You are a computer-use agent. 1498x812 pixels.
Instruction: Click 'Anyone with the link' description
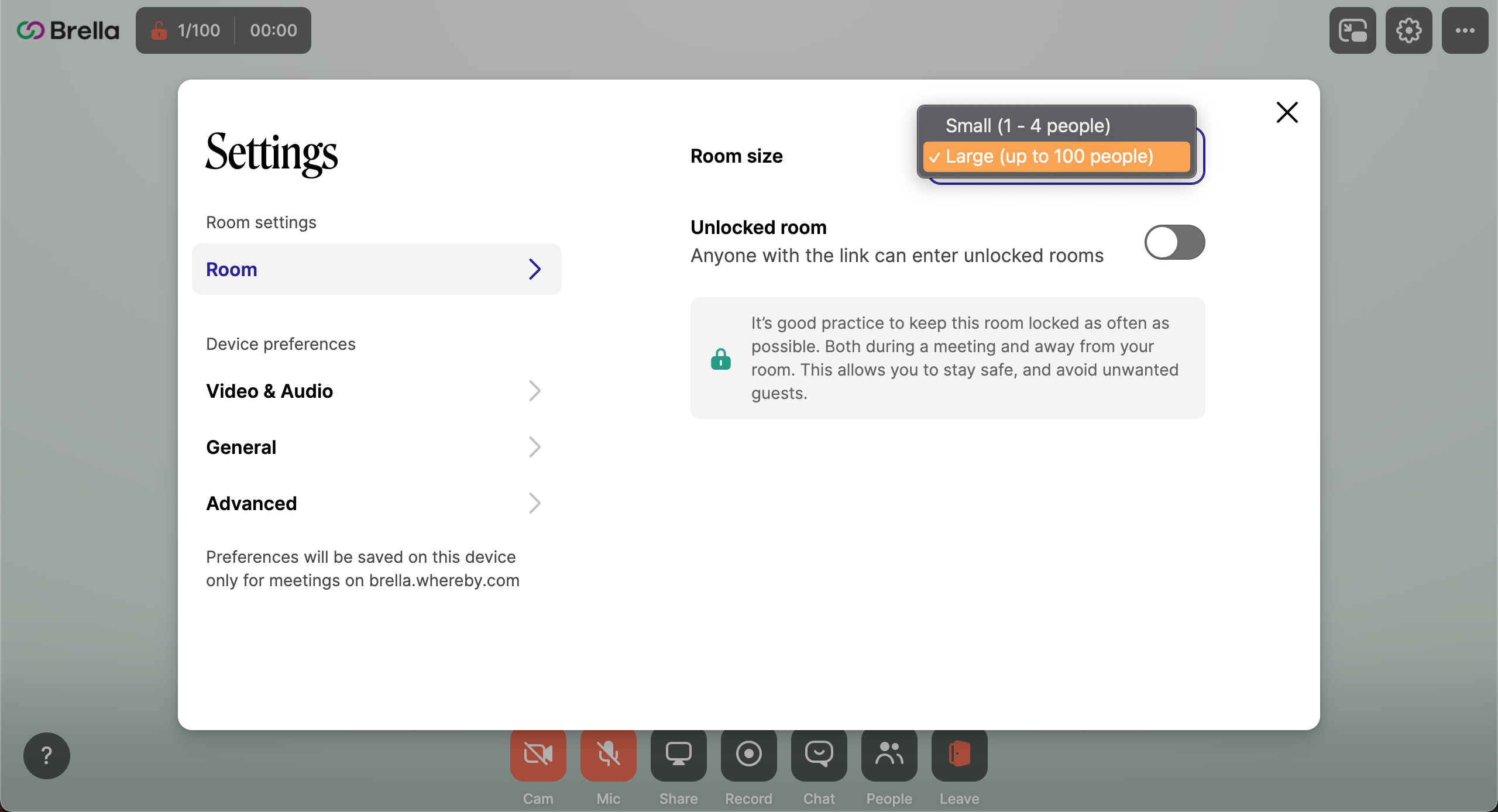[896, 256]
